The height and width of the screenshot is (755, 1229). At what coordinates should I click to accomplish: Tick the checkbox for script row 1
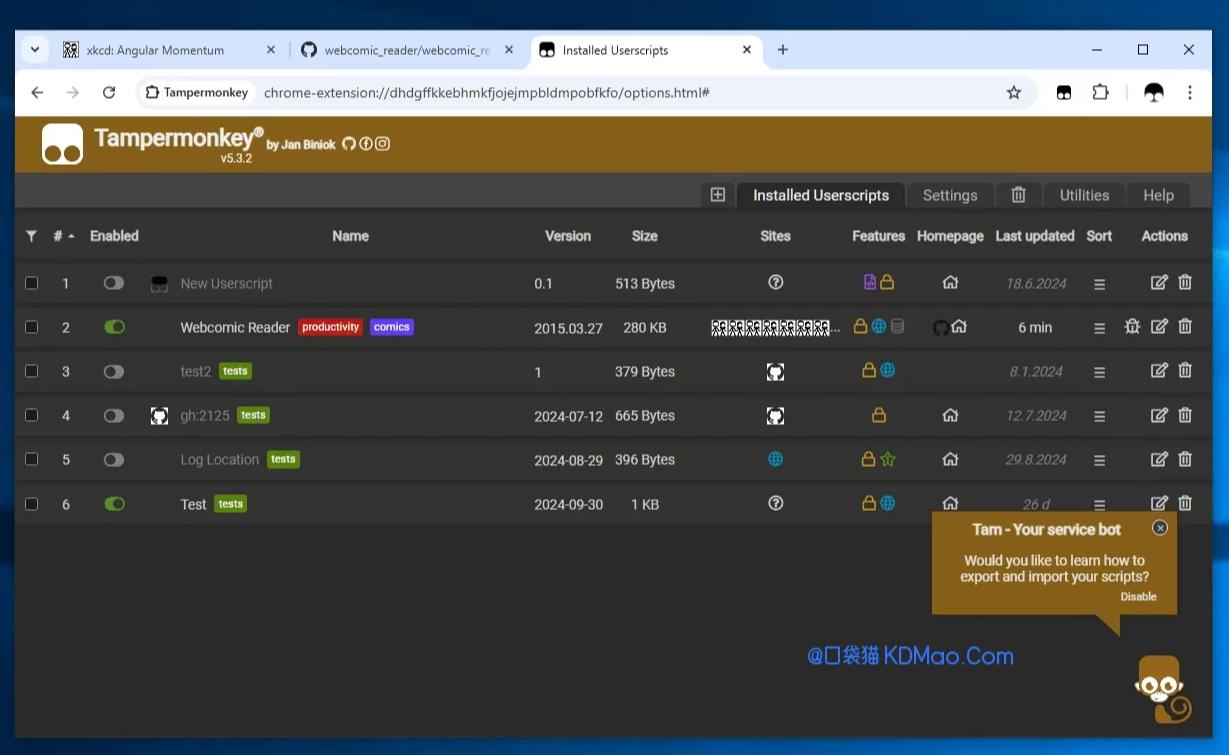[31, 283]
